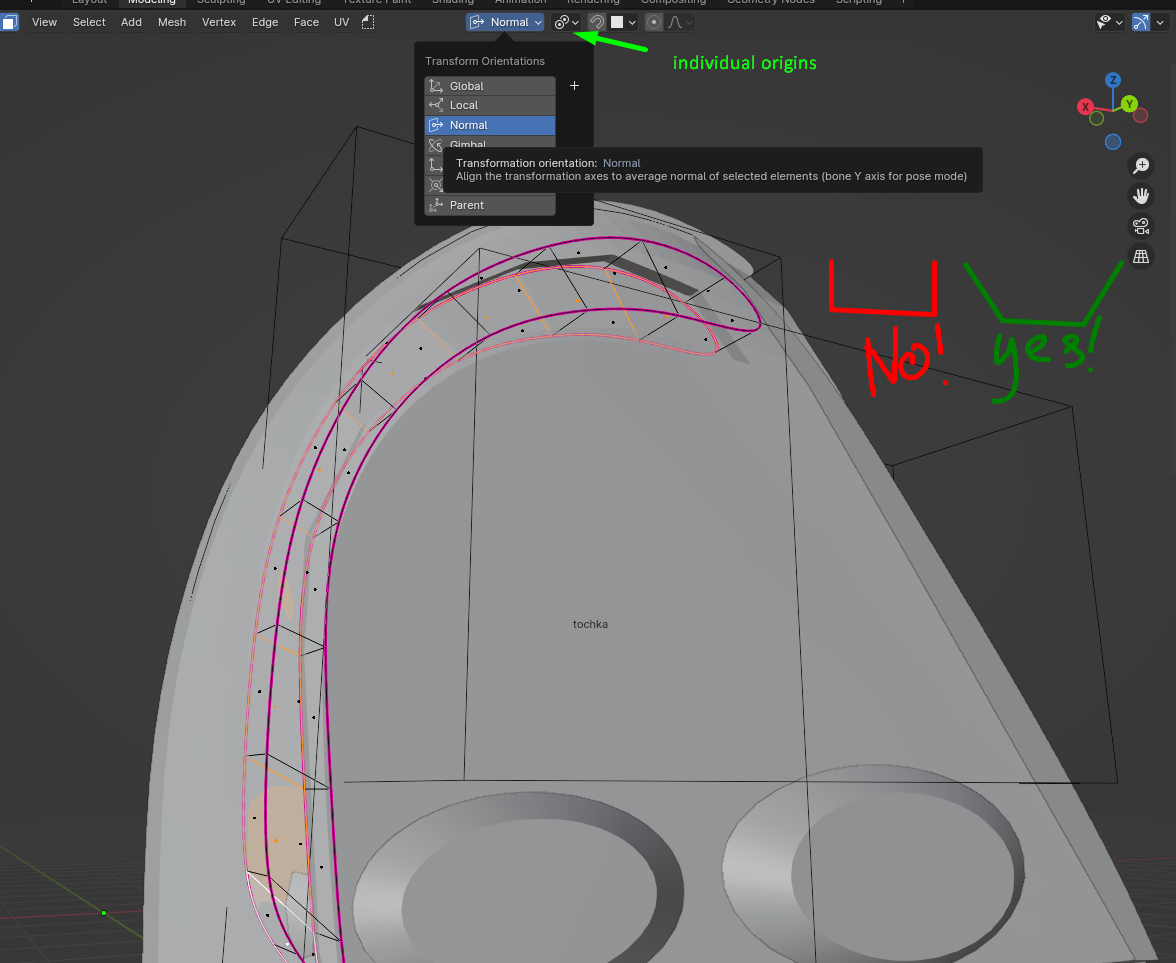Select the highlighted Normal orientation entry
1176x963 pixels.
tap(490, 125)
